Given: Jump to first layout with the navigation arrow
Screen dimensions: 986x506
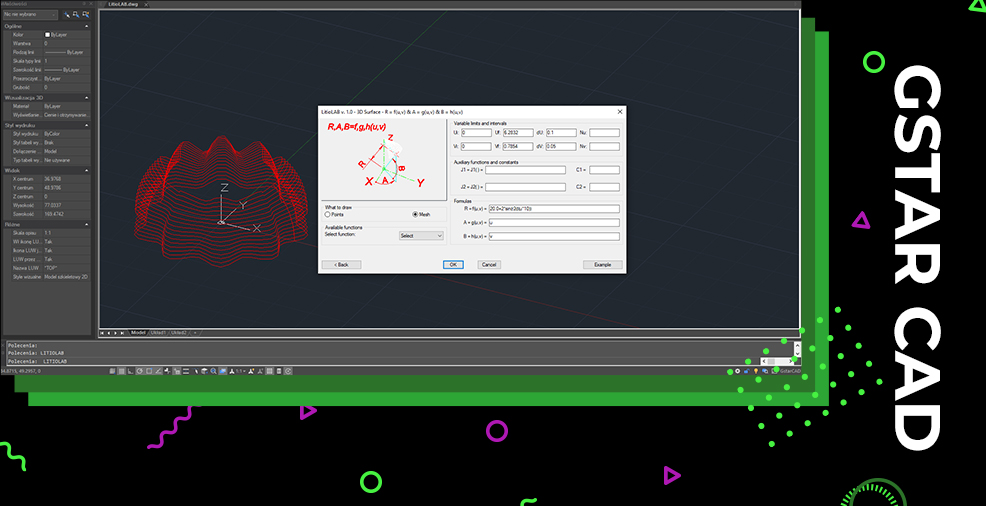Looking at the screenshot, I should 102,333.
